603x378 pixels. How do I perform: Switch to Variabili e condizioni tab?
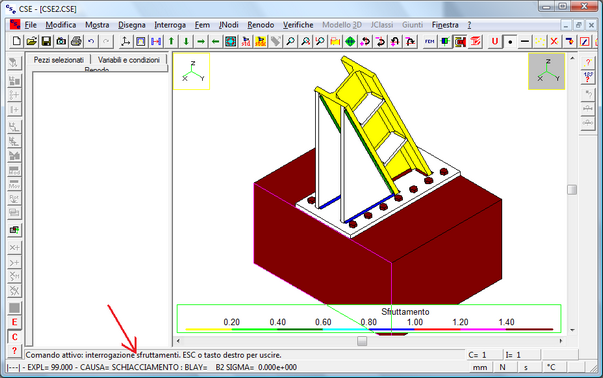pos(128,60)
